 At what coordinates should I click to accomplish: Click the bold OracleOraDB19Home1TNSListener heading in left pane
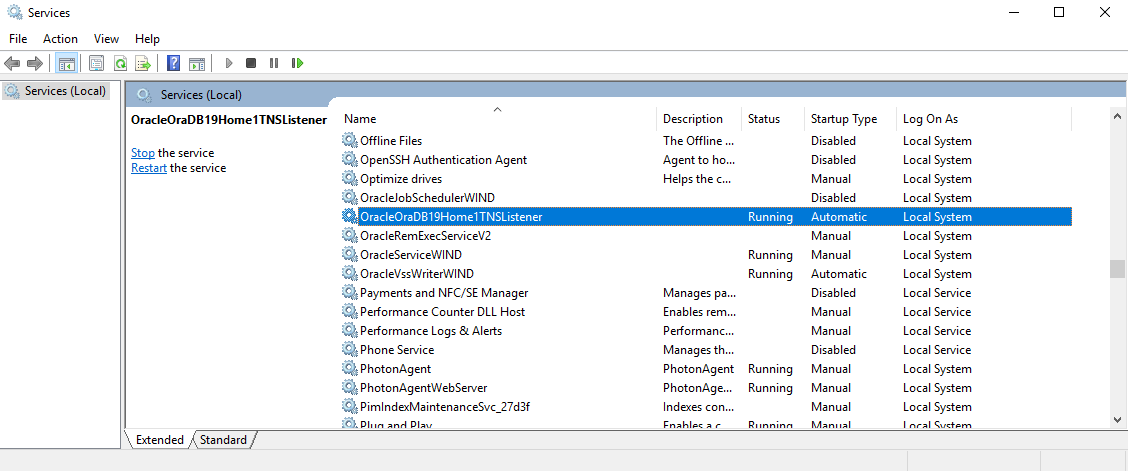[229, 120]
